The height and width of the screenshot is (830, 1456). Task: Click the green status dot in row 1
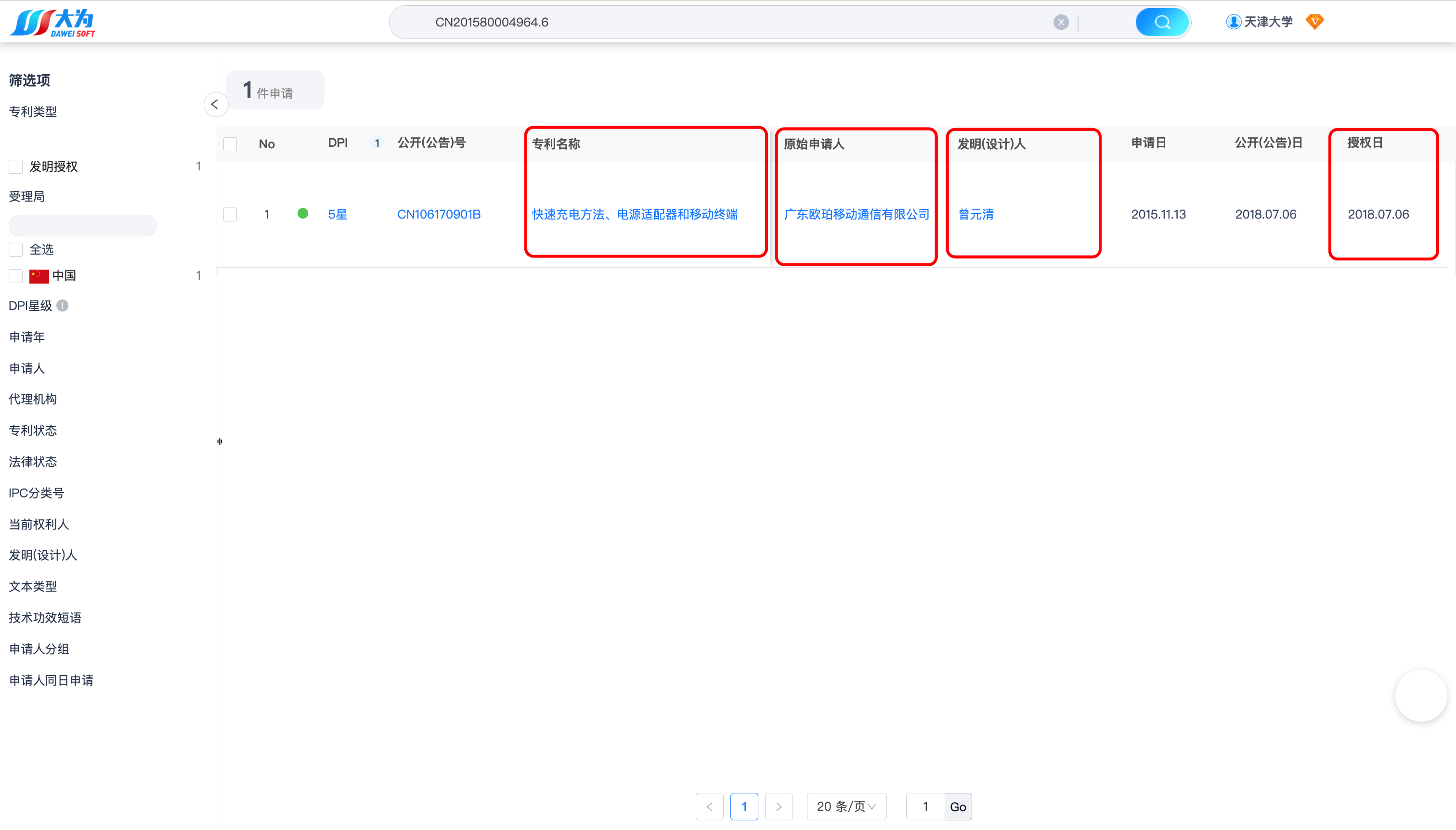coord(303,214)
